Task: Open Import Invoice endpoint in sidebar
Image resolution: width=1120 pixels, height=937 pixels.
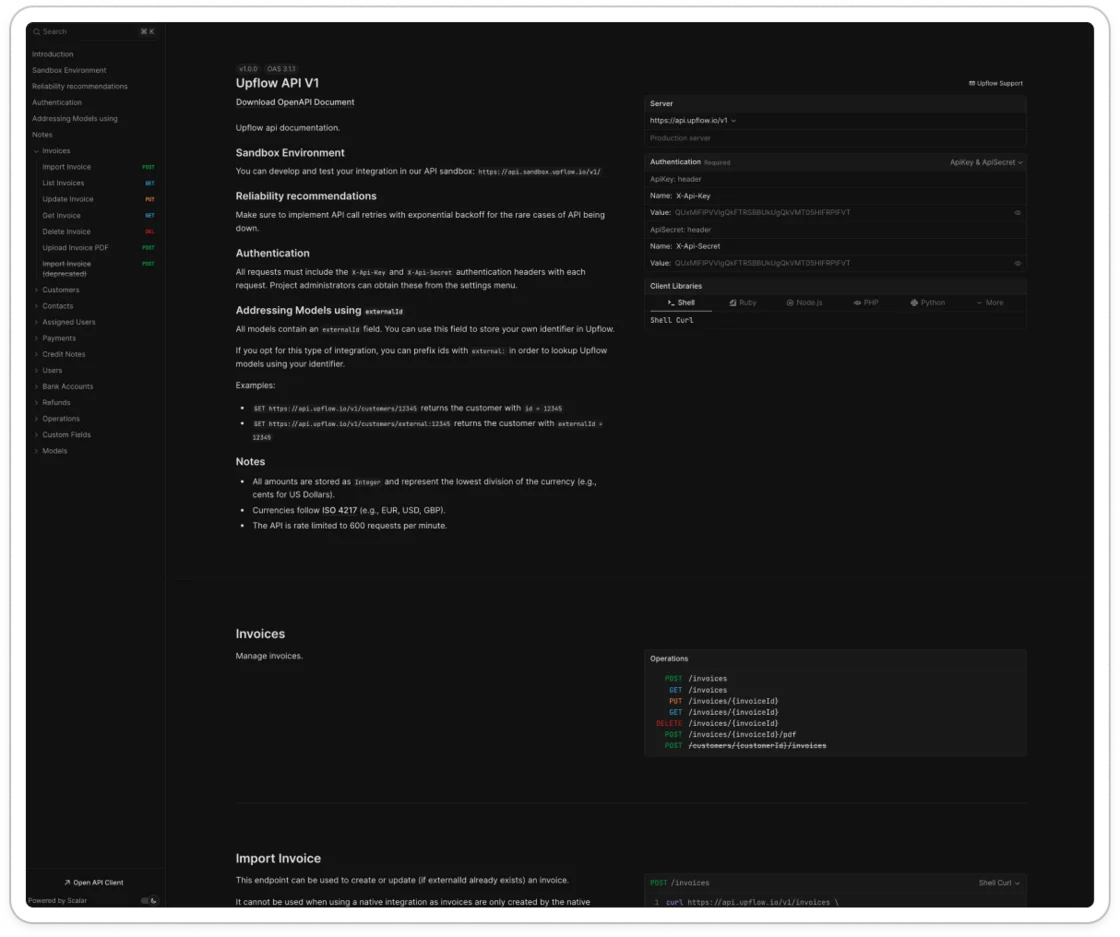Action: tap(66, 167)
